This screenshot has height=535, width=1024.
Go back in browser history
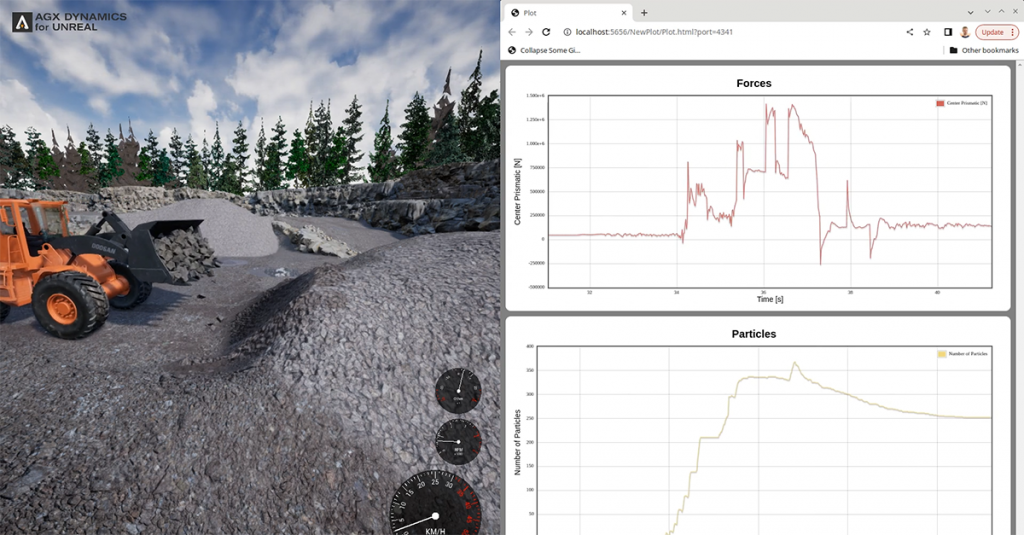pyautogui.click(x=512, y=32)
